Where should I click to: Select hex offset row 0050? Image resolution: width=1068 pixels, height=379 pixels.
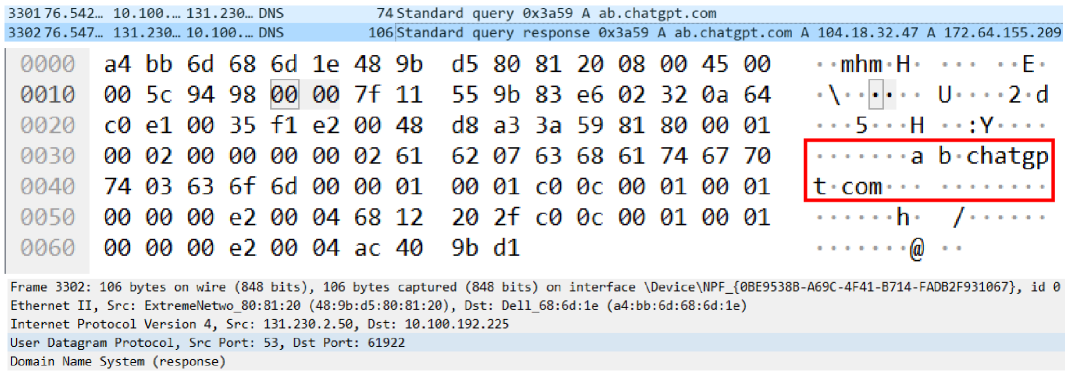coord(48,217)
